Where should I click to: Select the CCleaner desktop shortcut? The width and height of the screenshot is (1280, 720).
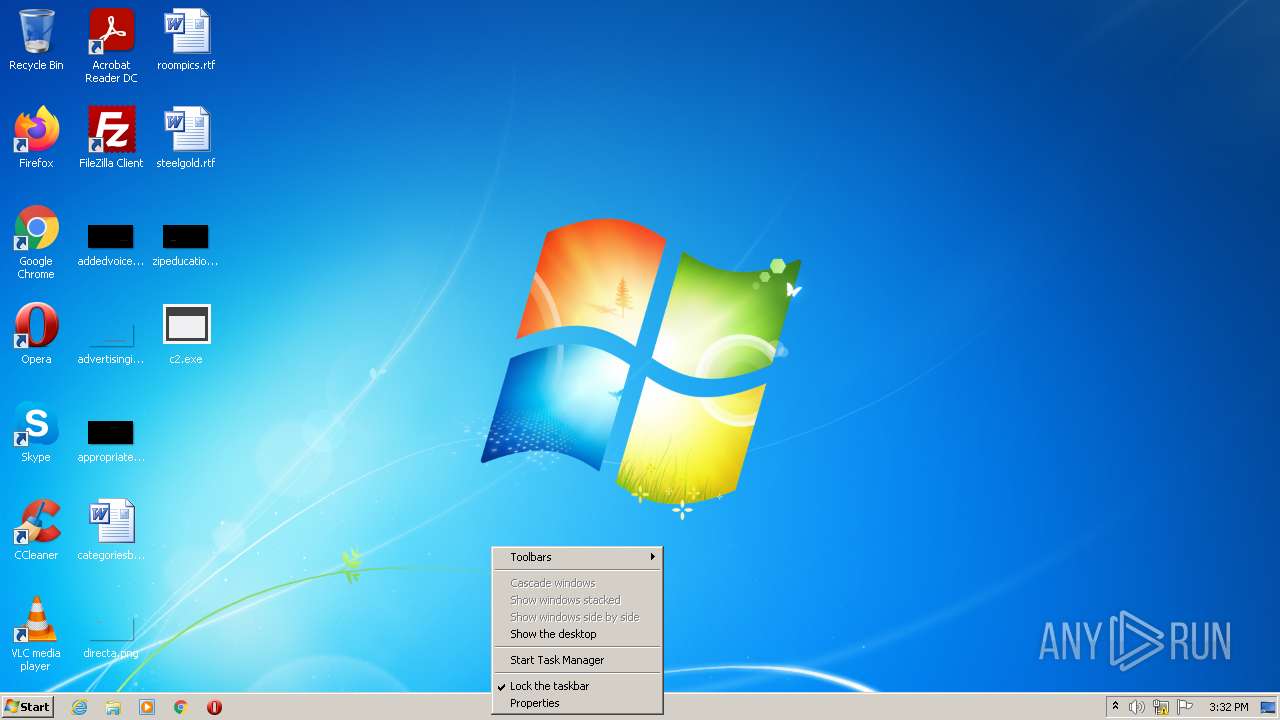[x=36, y=530]
